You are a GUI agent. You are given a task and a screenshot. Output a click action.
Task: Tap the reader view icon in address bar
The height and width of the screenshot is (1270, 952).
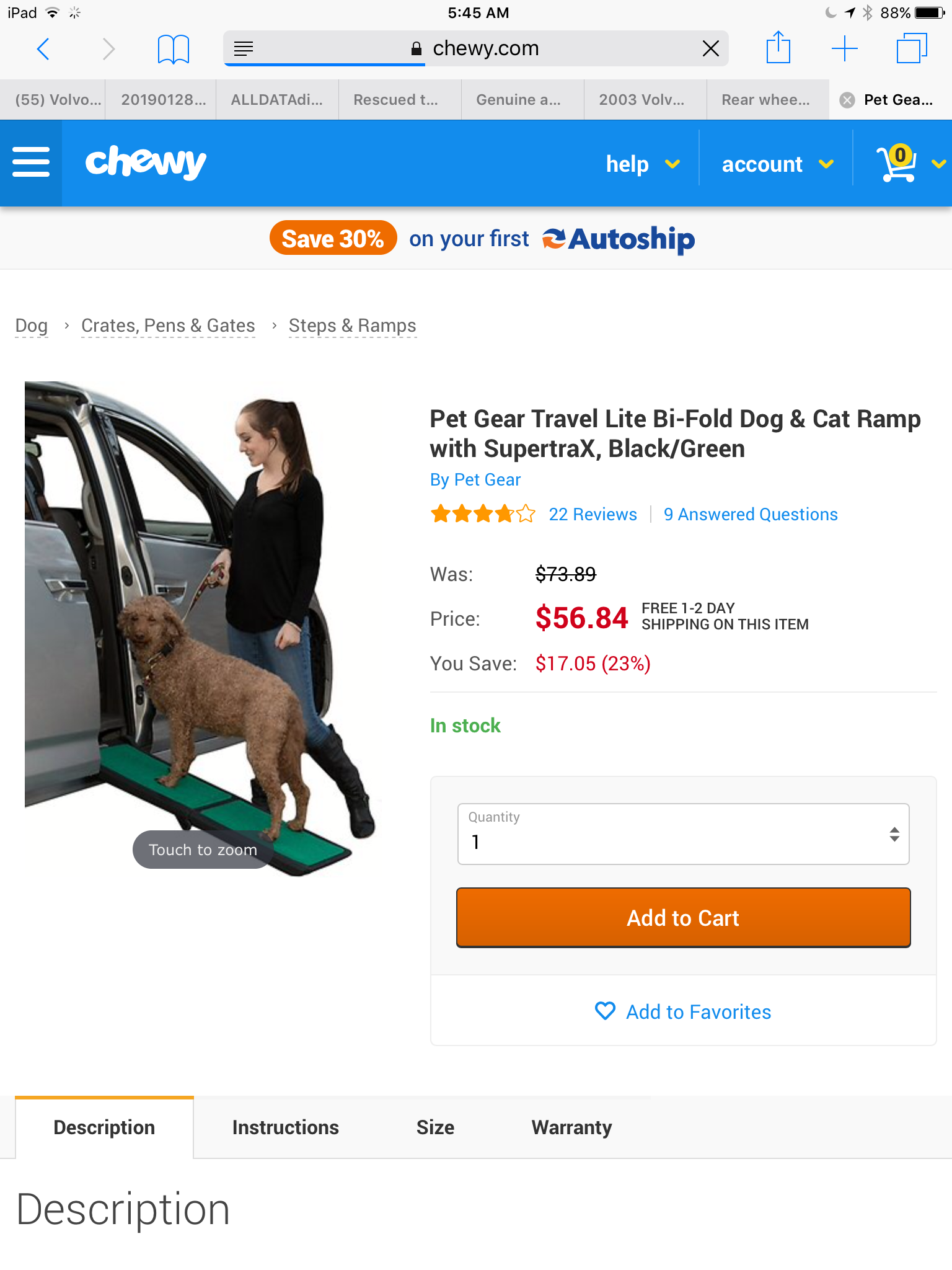(x=244, y=48)
